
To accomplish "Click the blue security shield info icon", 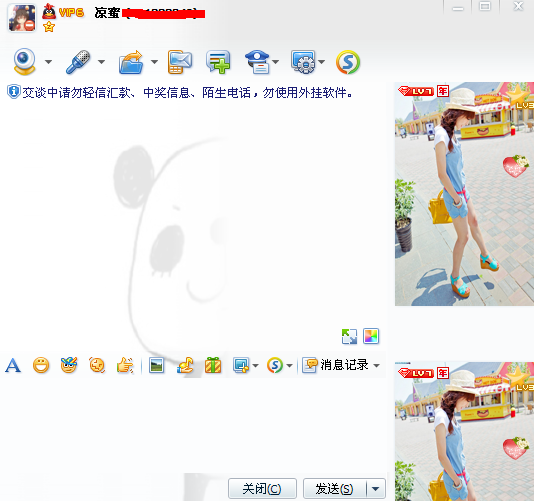I will coord(14,92).
